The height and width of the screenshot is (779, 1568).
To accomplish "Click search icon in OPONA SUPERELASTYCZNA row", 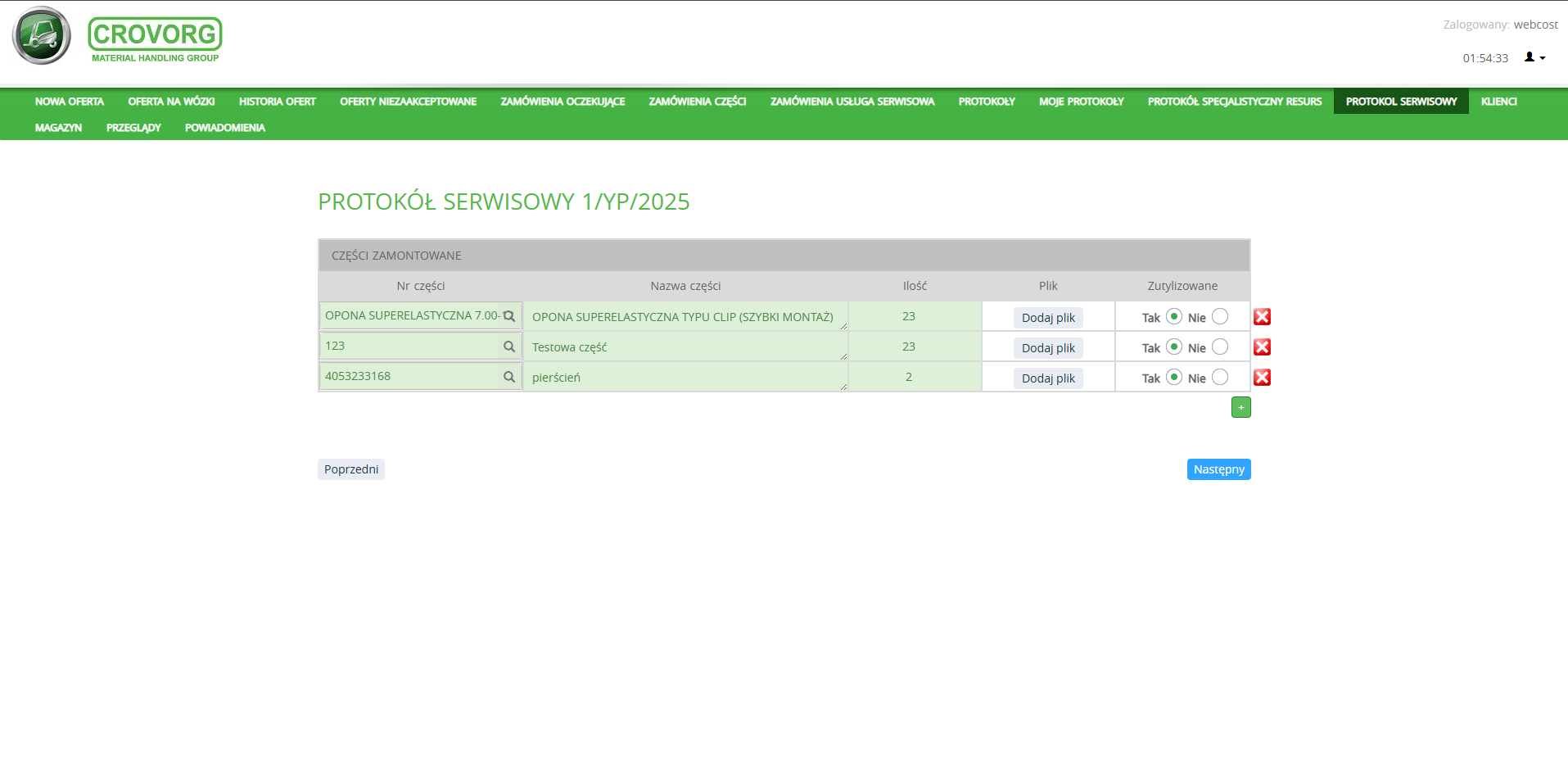I will (508, 316).
